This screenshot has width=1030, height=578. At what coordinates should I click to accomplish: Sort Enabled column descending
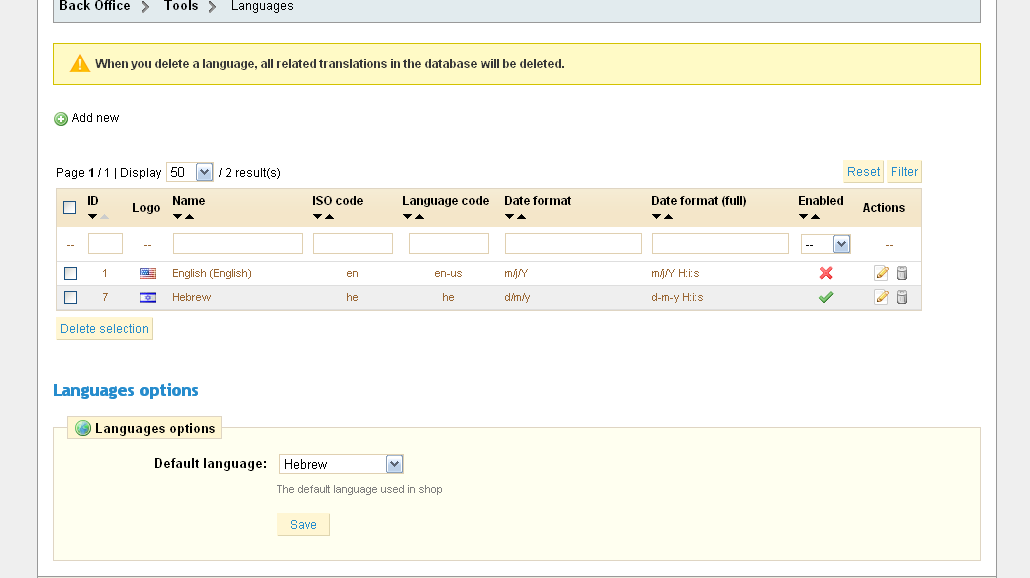[x=803, y=217]
